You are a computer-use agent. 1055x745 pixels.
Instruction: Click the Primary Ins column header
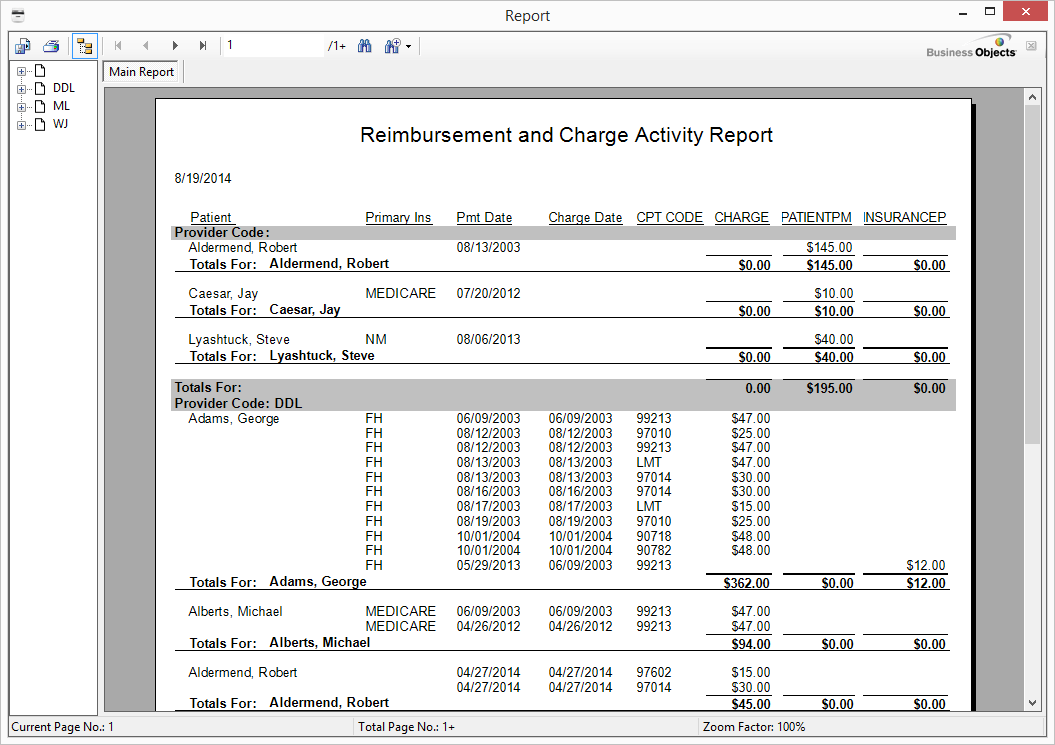pyautogui.click(x=398, y=217)
